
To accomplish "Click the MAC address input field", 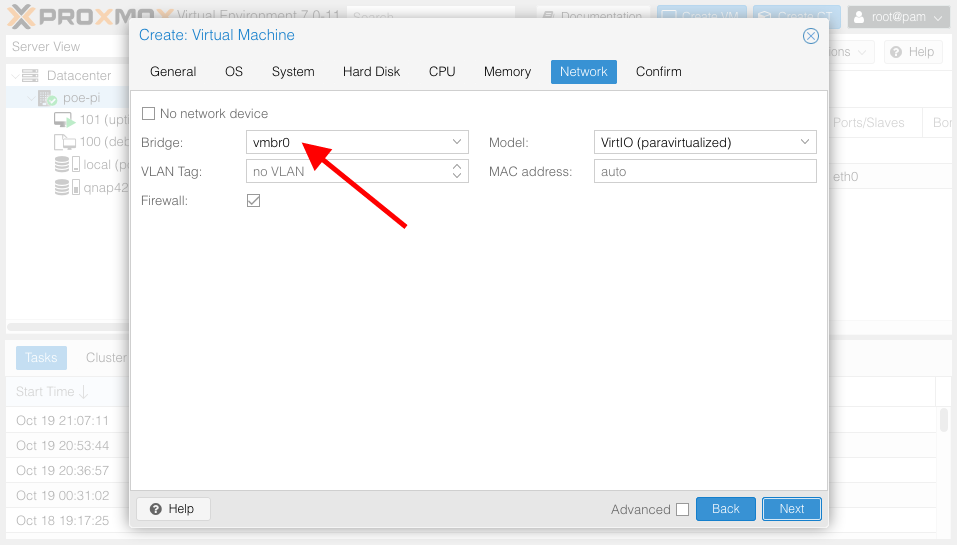I will click(x=704, y=172).
